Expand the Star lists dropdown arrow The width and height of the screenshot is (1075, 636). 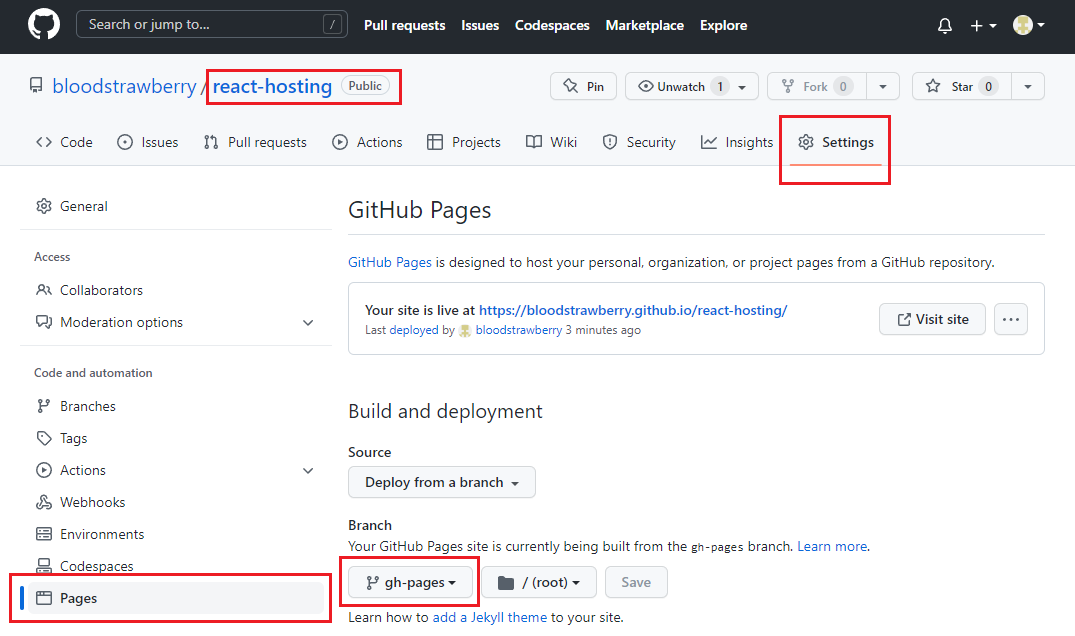point(1028,86)
